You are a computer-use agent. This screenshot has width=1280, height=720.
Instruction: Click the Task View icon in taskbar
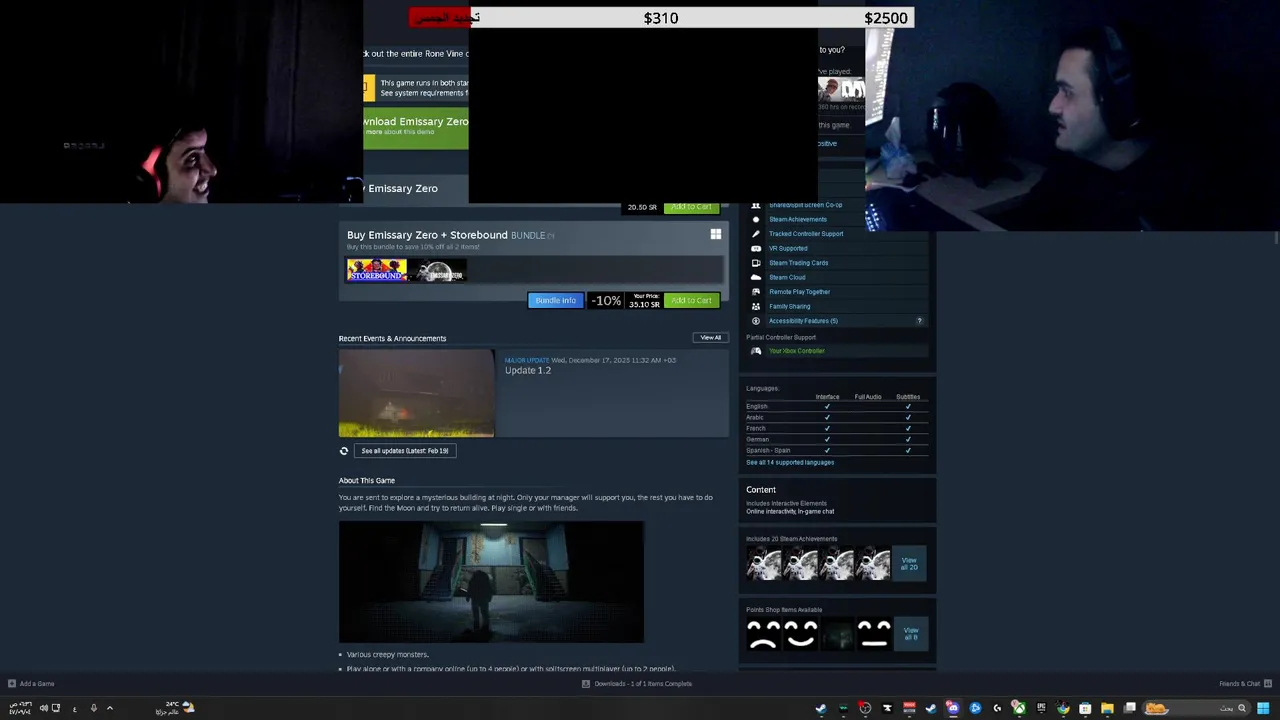coord(1129,708)
